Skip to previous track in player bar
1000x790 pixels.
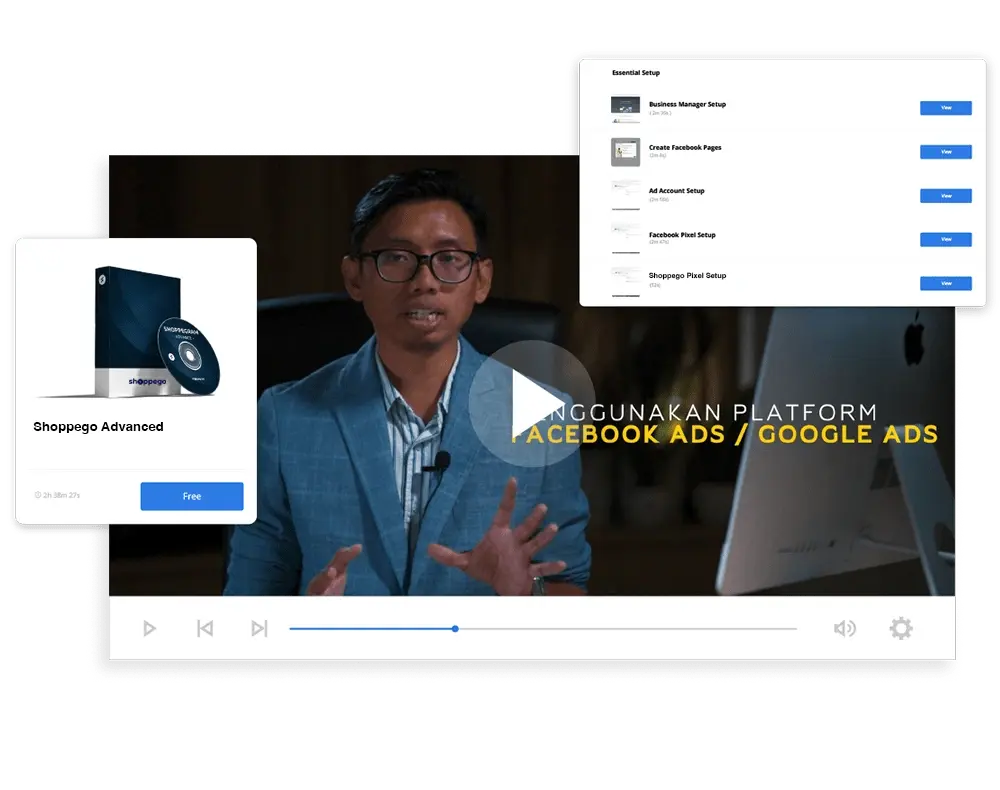205,629
